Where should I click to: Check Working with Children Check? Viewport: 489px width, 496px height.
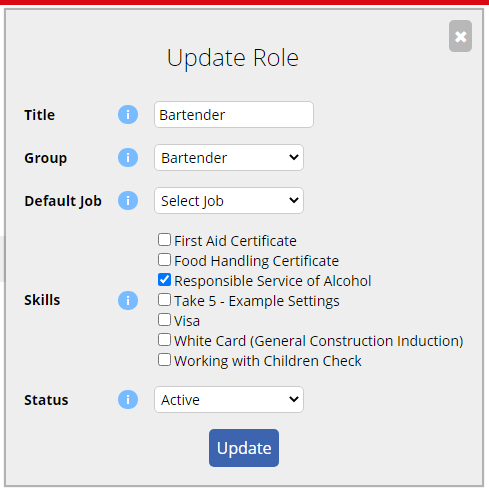164,360
